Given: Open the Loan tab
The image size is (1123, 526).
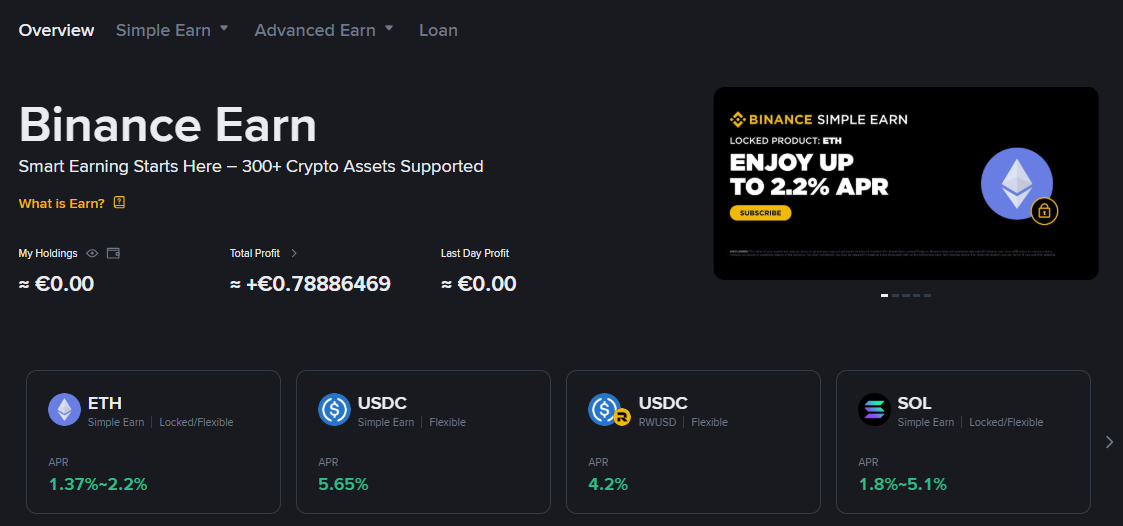Looking at the screenshot, I should pyautogui.click(x=438, y=30).
